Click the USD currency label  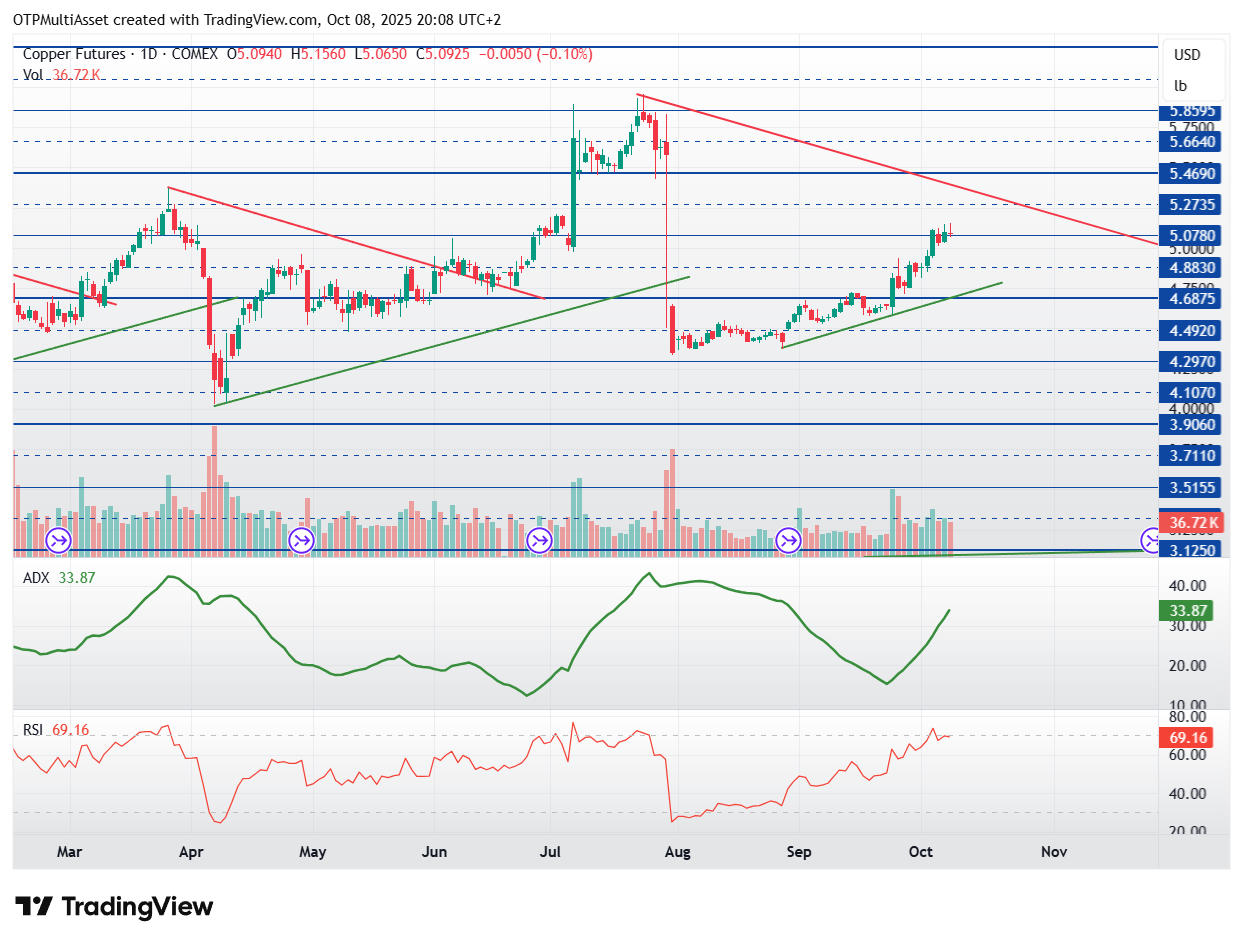(x=1187, y=55)
